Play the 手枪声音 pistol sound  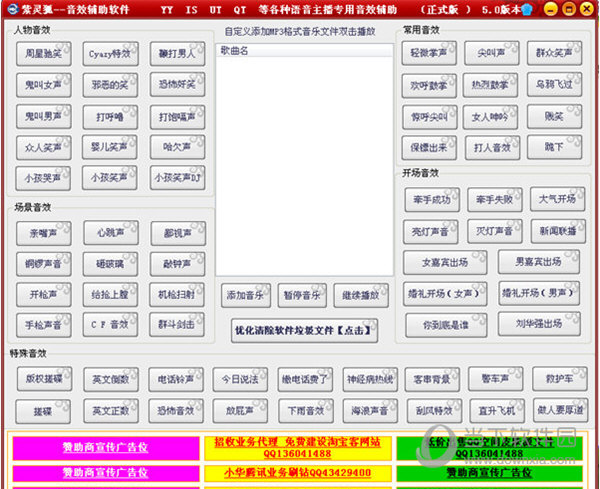tap(44, 325)
